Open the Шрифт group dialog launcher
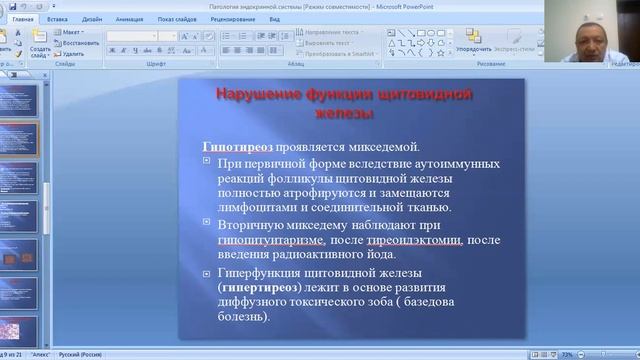This screenshot has height=360, width=640. [212, 64]
